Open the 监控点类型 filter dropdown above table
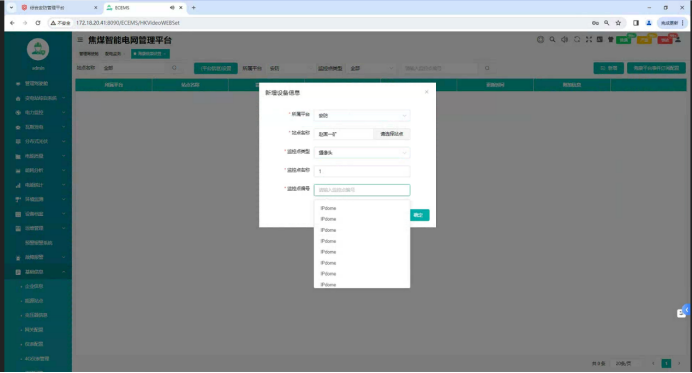Viewport: 692px width, 373px height. coord(371,68)
